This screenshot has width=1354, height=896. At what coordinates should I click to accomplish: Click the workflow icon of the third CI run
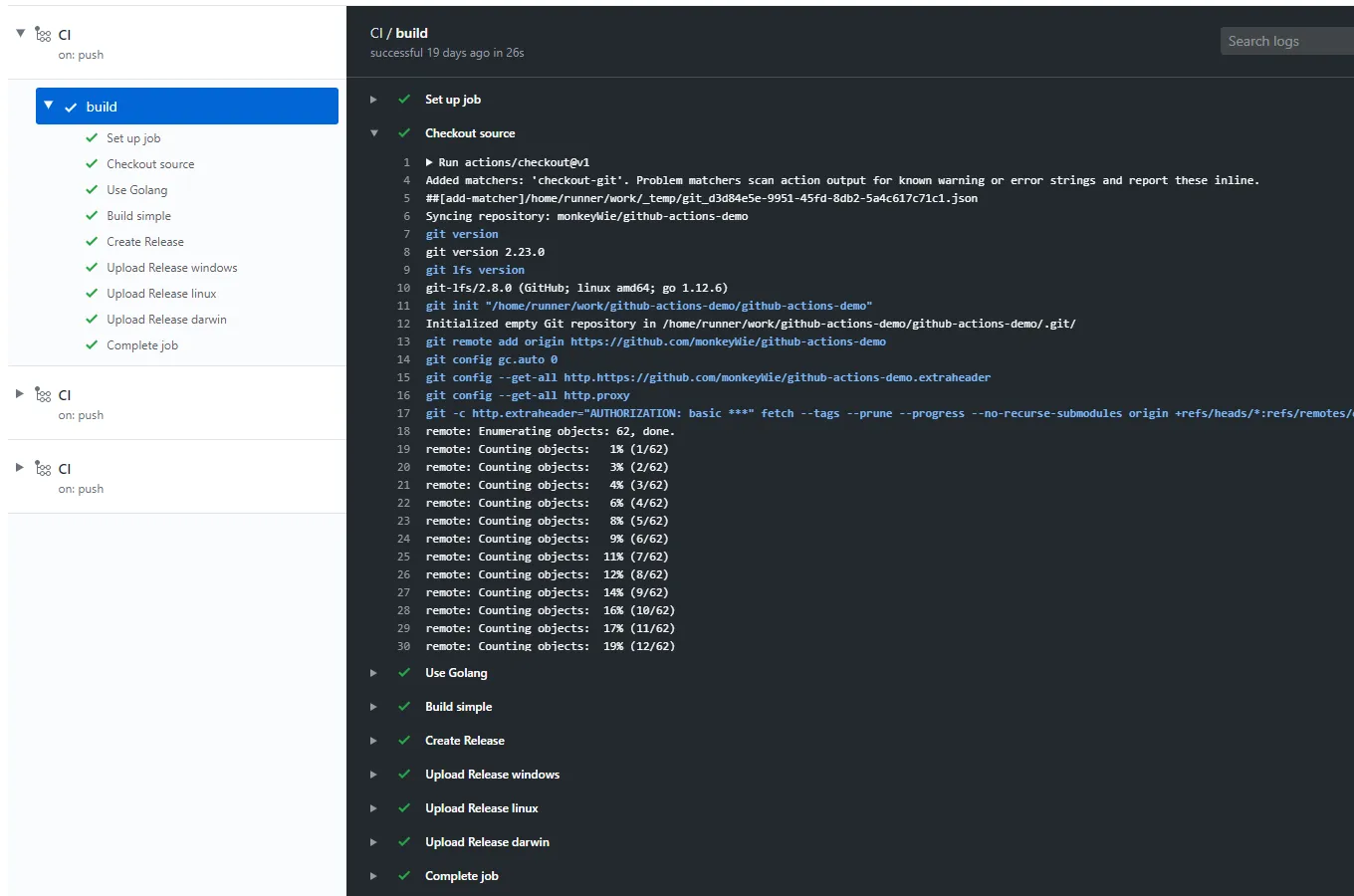[x=43, y=469]
